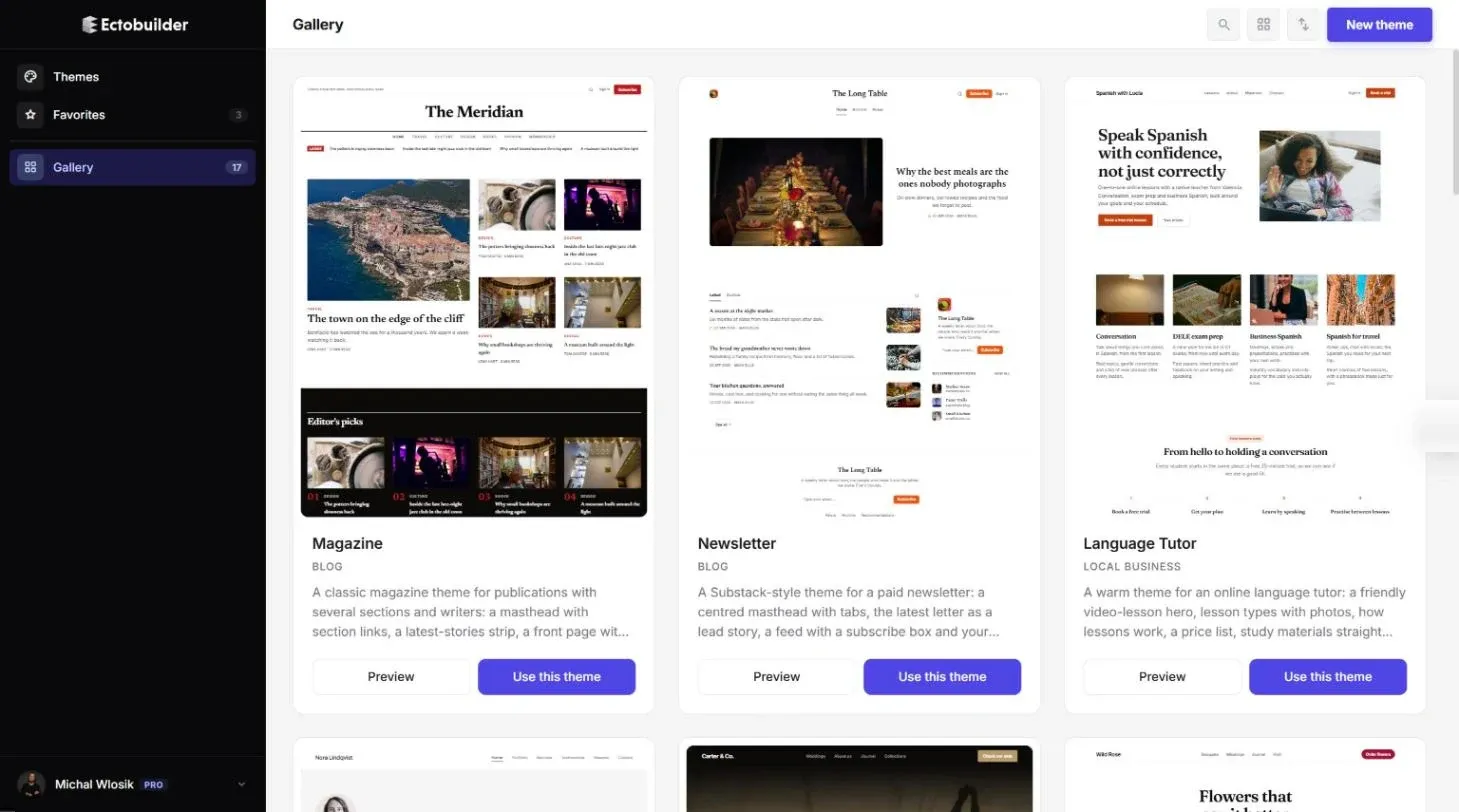Image resolution: width=1459 pixels, height=812 pixels.
Task: Click the sort order arrows icon
Action: click(x=1304, y=25)
